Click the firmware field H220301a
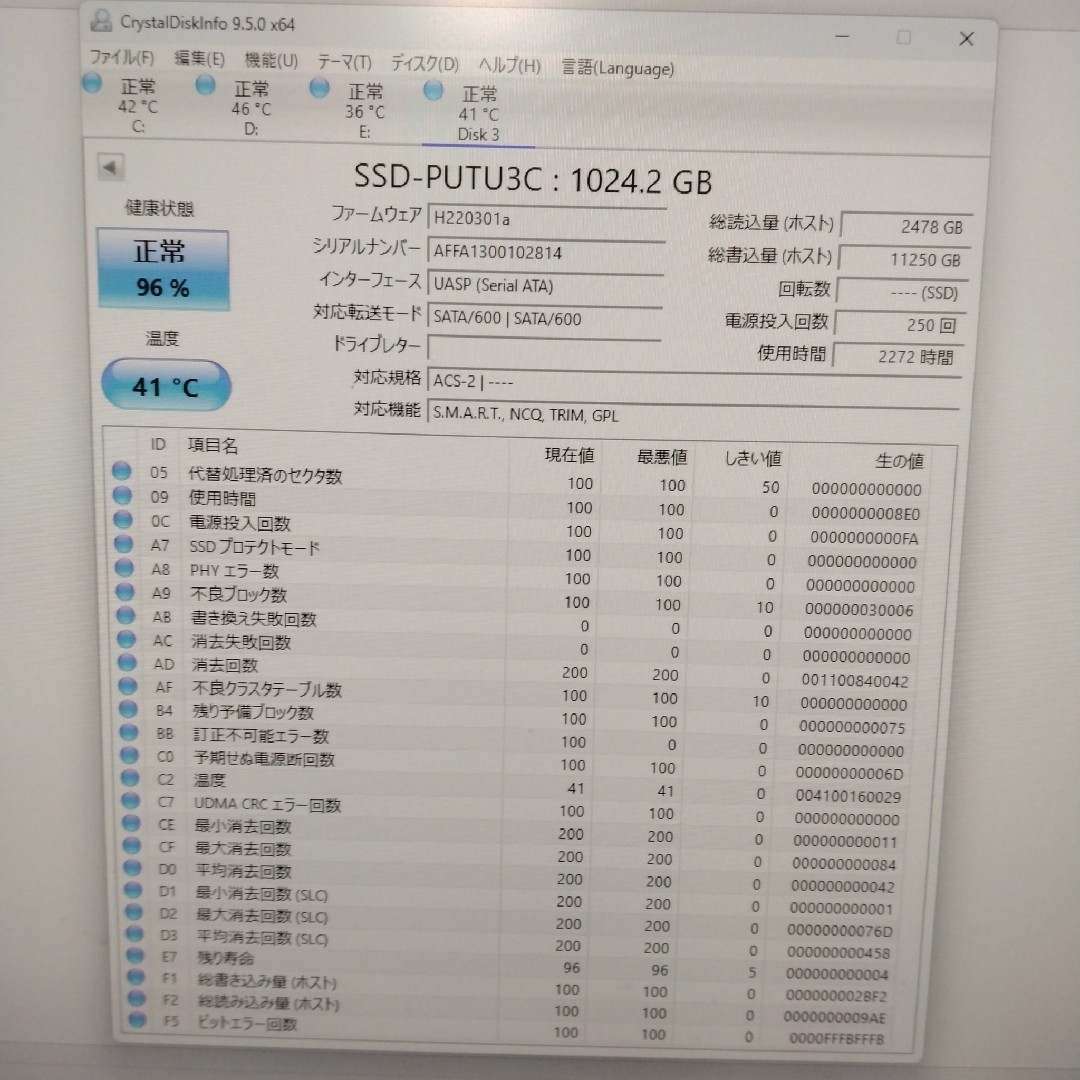 pyautogui.click(x=546, y=219)
